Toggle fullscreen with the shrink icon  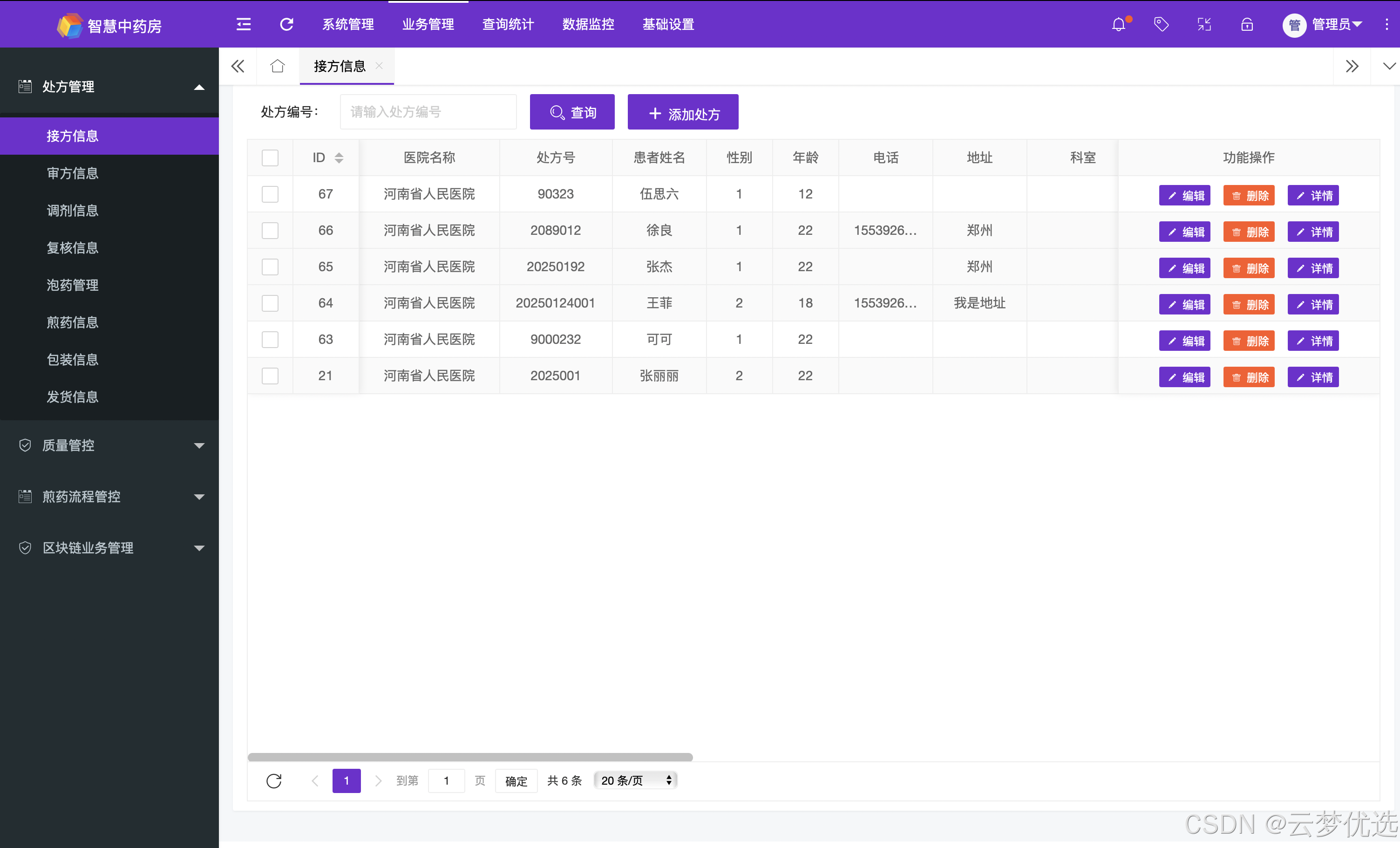(1204, 24)
